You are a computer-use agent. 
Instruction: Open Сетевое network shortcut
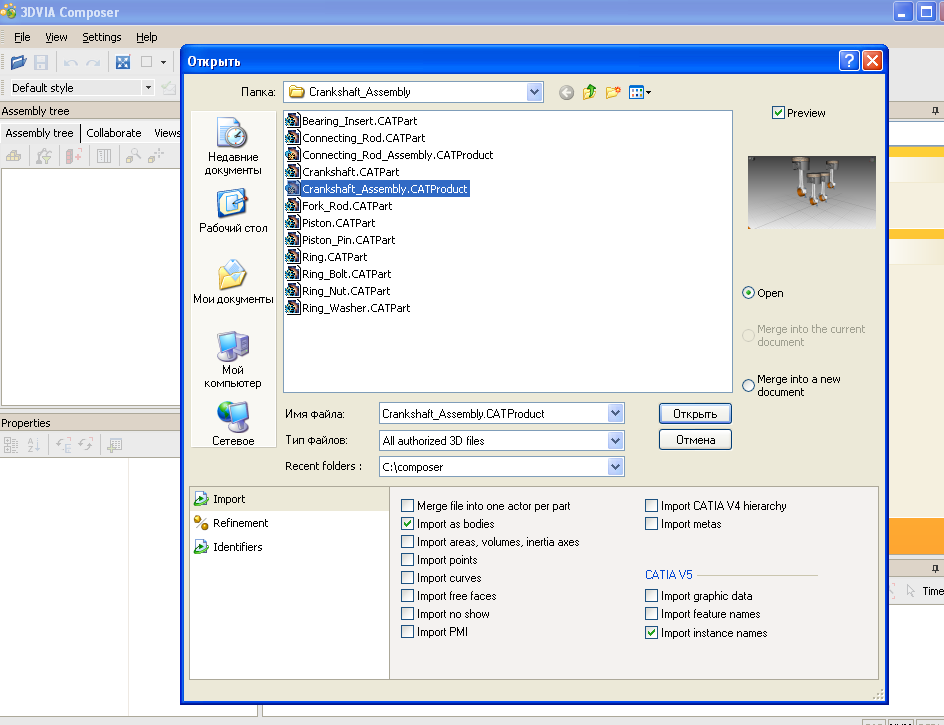[233, 424]
